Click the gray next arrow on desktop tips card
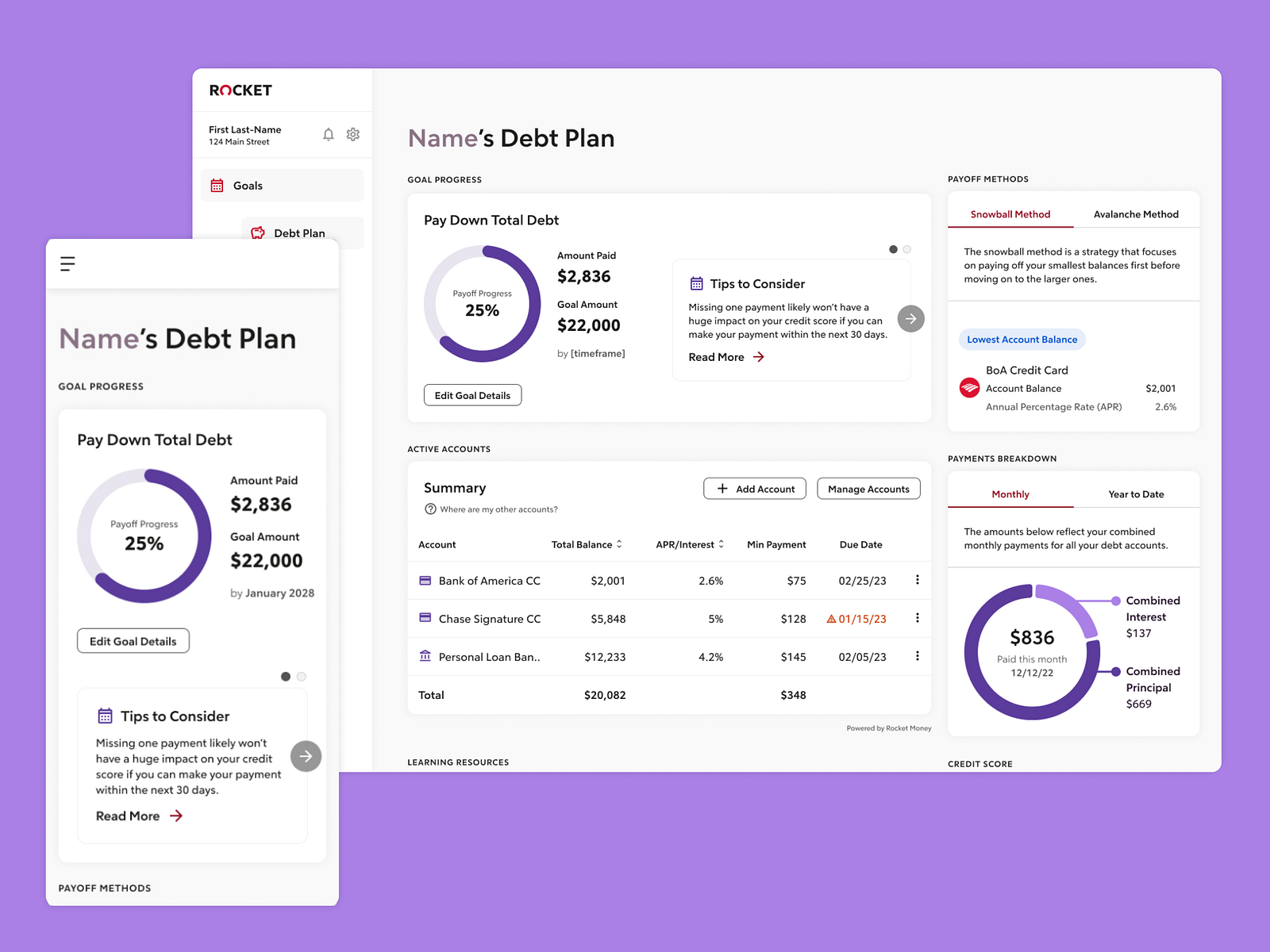Viewport: 1270px width, 952px height. click(x=910, y=319)
